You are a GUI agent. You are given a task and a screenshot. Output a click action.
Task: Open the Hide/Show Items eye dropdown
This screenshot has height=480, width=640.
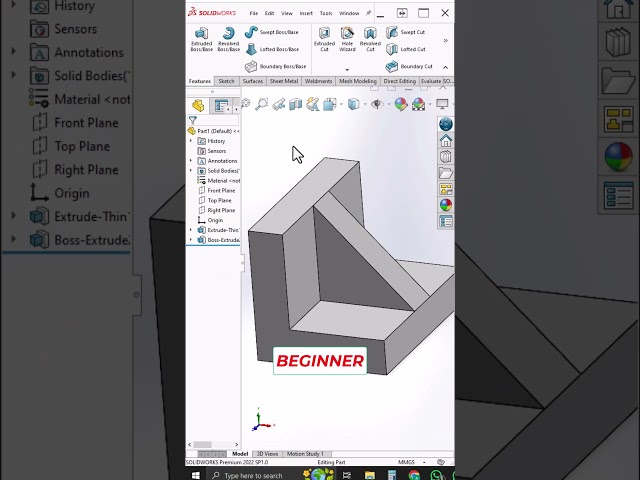tap(377, 104)
